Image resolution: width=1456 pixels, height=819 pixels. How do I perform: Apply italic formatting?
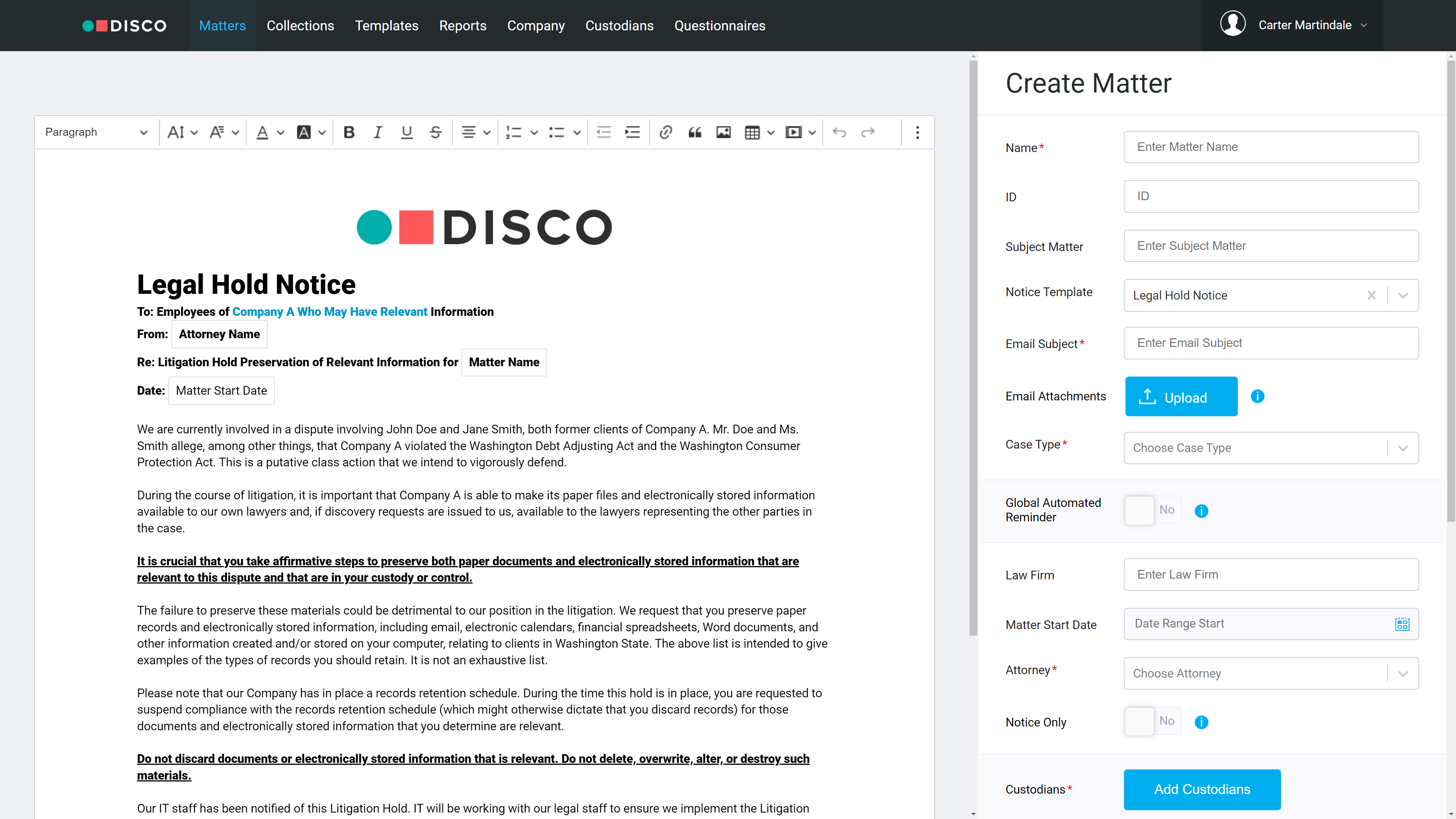[x=378, y=132]
